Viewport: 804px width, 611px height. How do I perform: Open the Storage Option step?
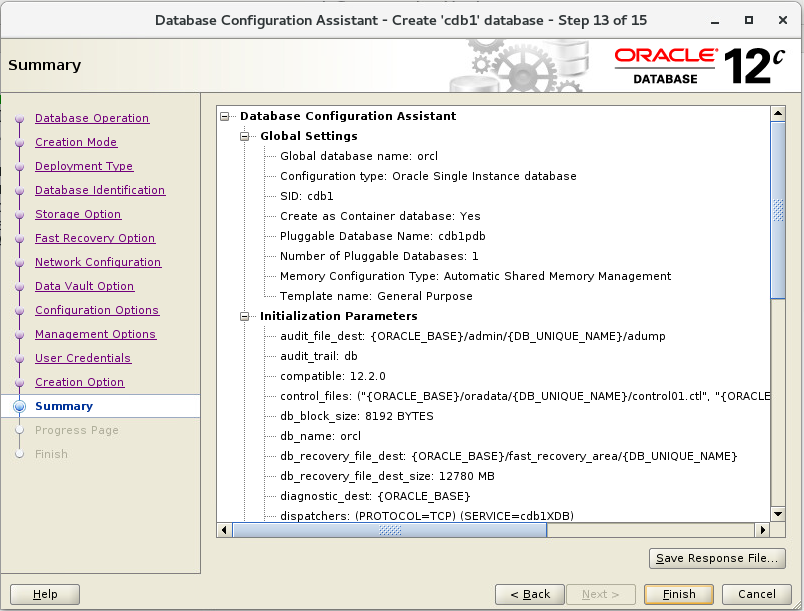click(x=78, y=214)
